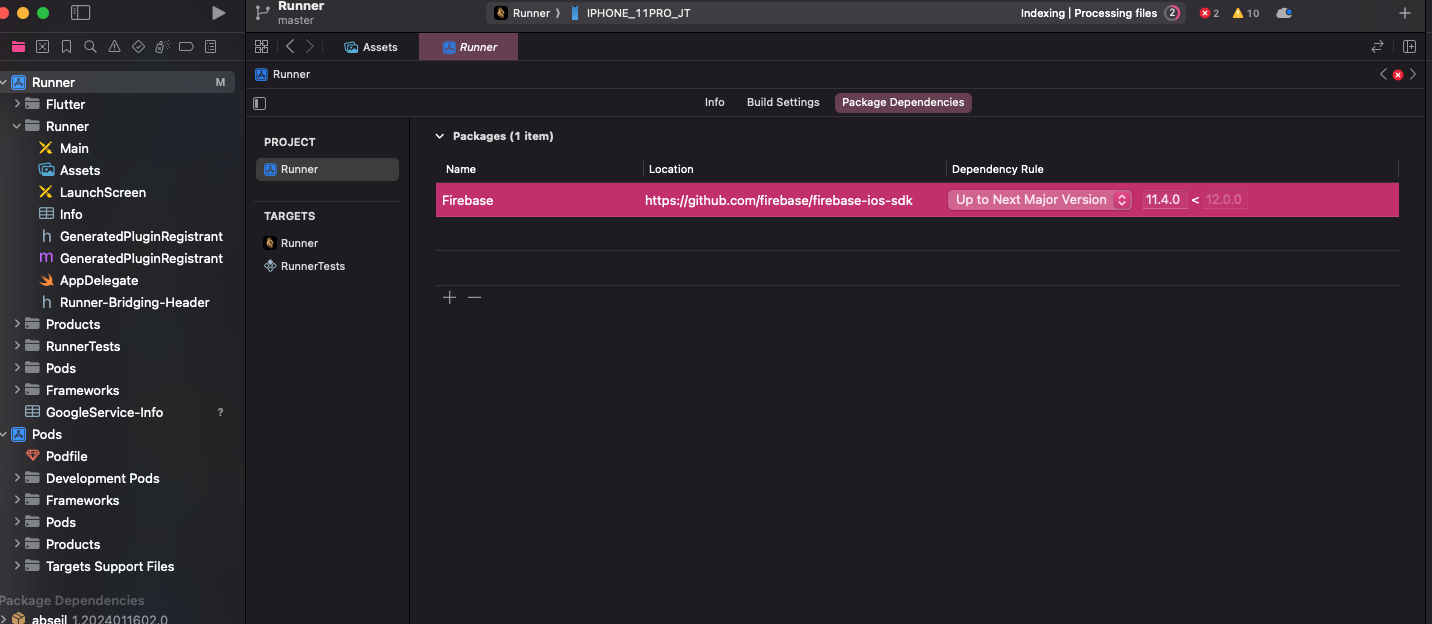Image resolution: width=1432 pixels, height=624 pixels.
Task: Click the Run play button
Action: pos(219,13)
